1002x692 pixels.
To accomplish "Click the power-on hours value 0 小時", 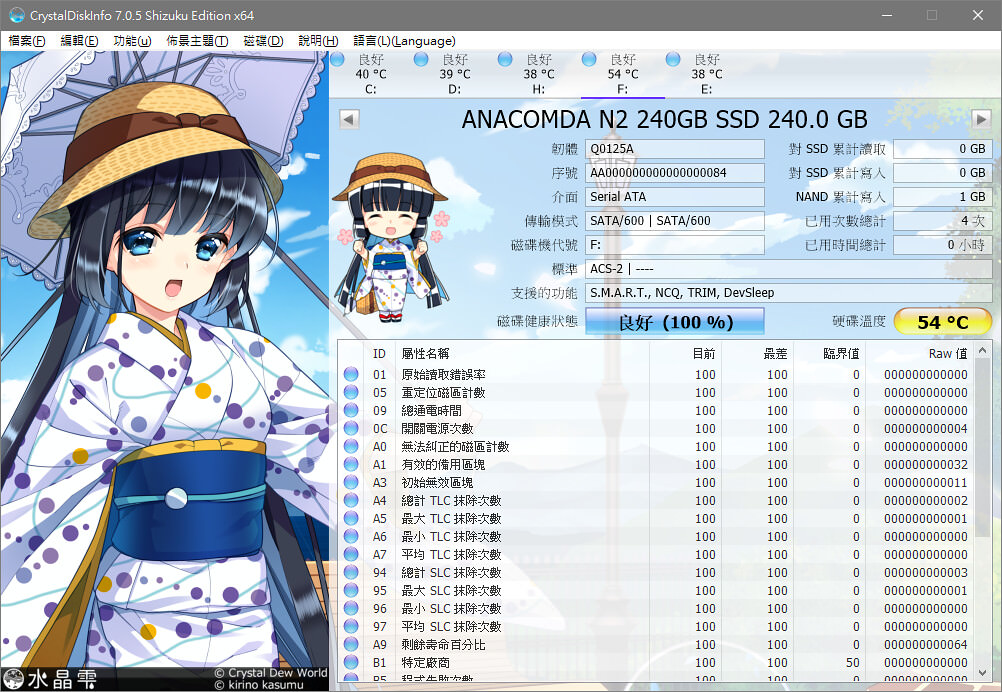I will 943,245.
